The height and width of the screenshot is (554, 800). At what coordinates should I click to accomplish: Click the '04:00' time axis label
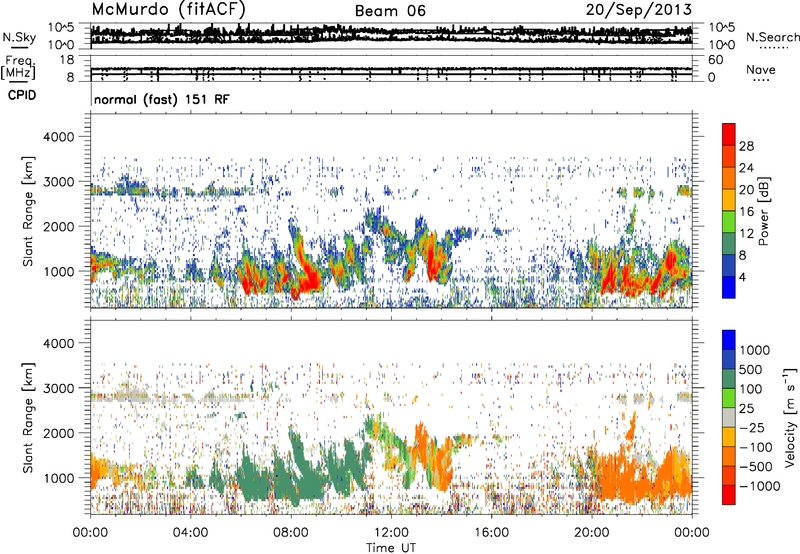(190, 533)
